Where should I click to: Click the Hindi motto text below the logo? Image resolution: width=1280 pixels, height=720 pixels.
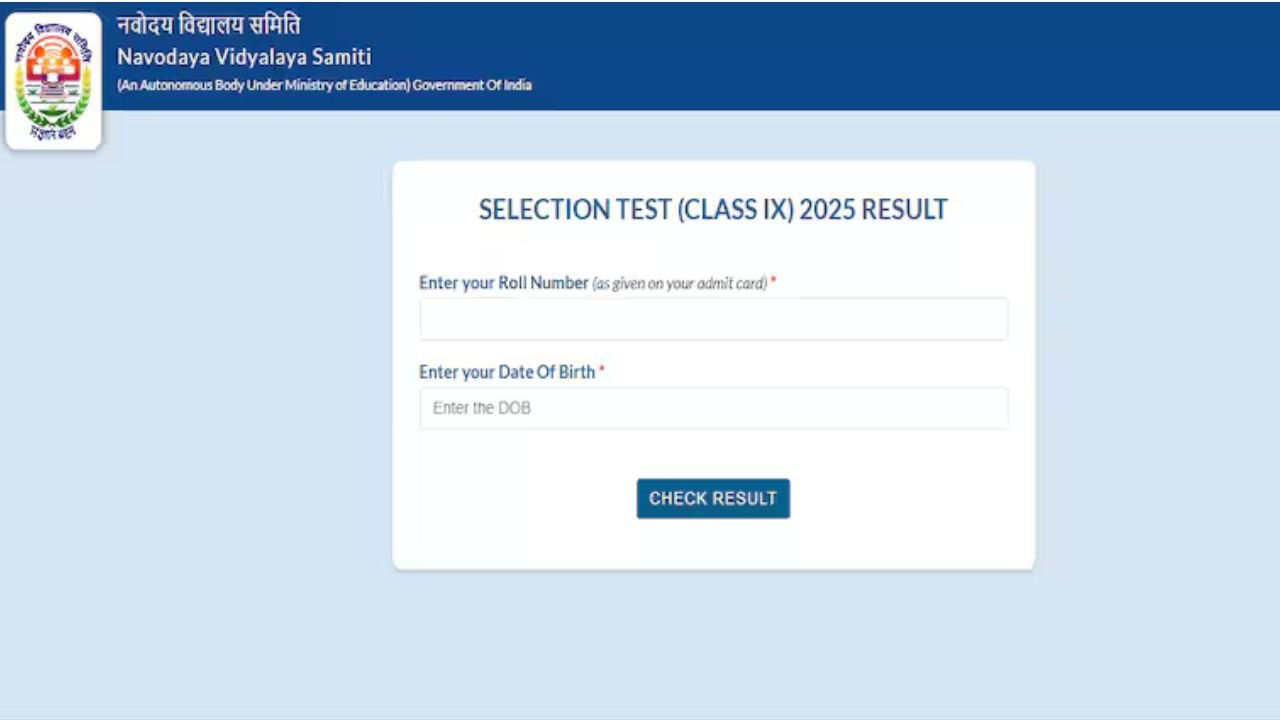[52, 132]
